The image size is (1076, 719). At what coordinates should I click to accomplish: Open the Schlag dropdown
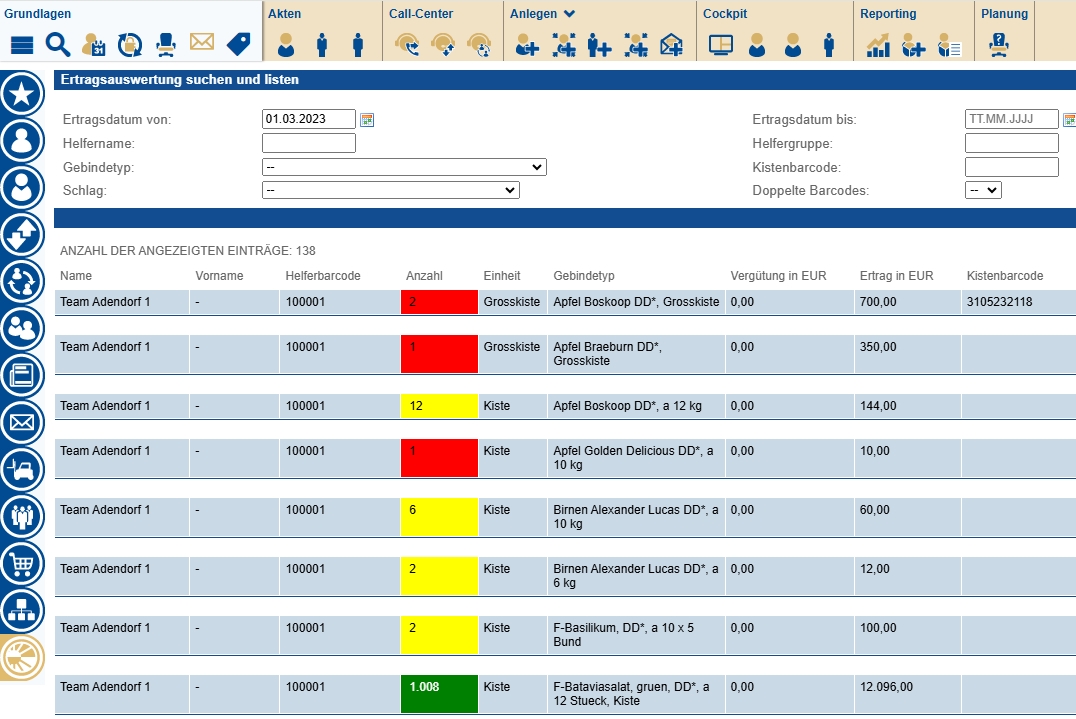(390, 190)
